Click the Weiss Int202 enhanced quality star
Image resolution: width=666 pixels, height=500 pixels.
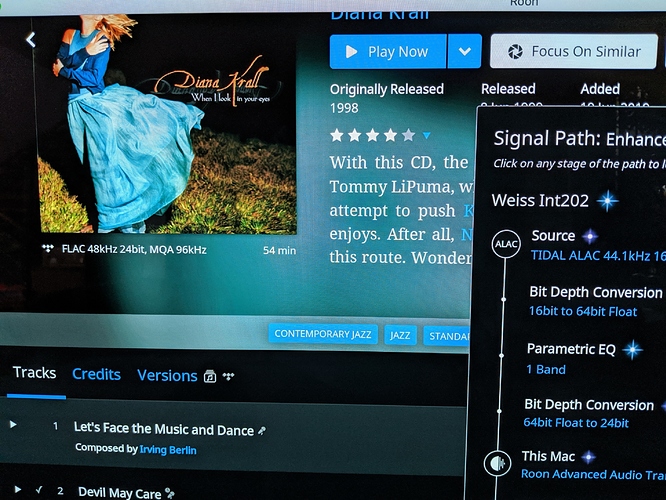tap(607, 200)
